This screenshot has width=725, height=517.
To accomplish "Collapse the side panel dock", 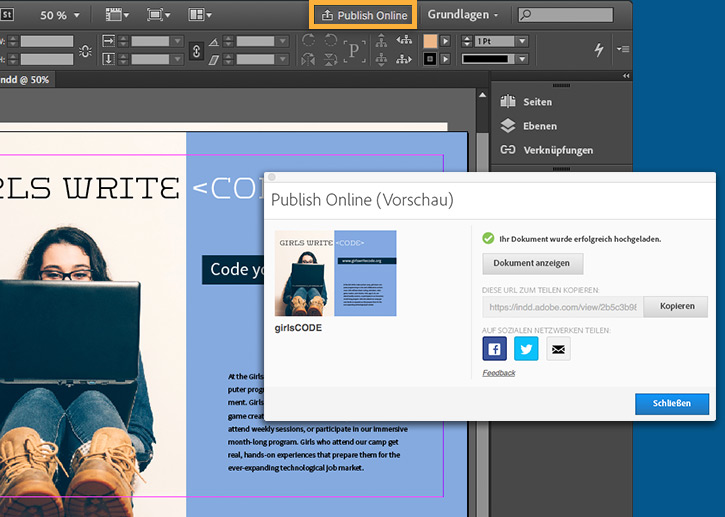I will coord(626,76).
